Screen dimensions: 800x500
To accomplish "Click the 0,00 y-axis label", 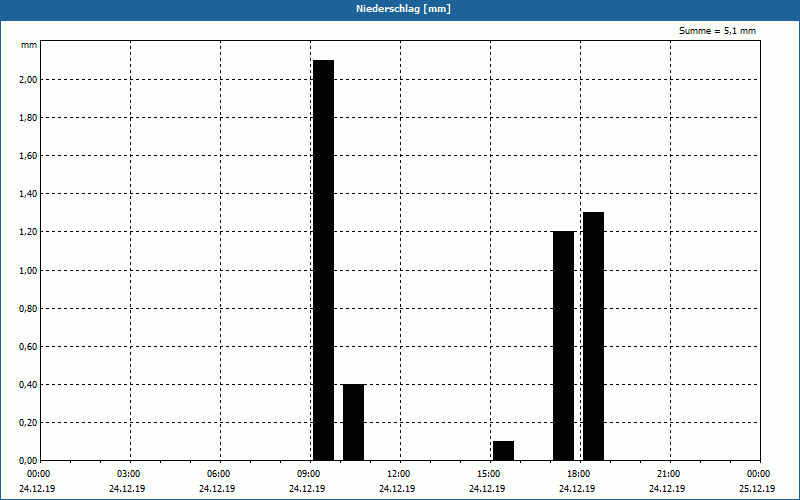I will point(28,461).
